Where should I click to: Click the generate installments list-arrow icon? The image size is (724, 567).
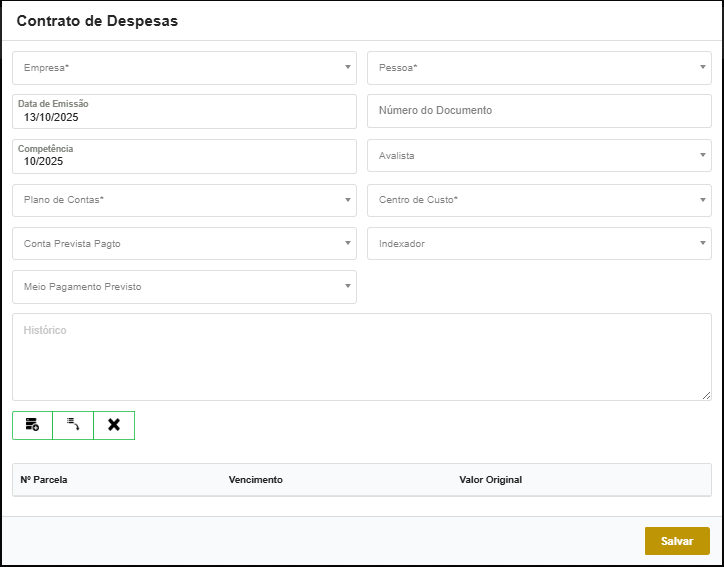coord(73,425)
